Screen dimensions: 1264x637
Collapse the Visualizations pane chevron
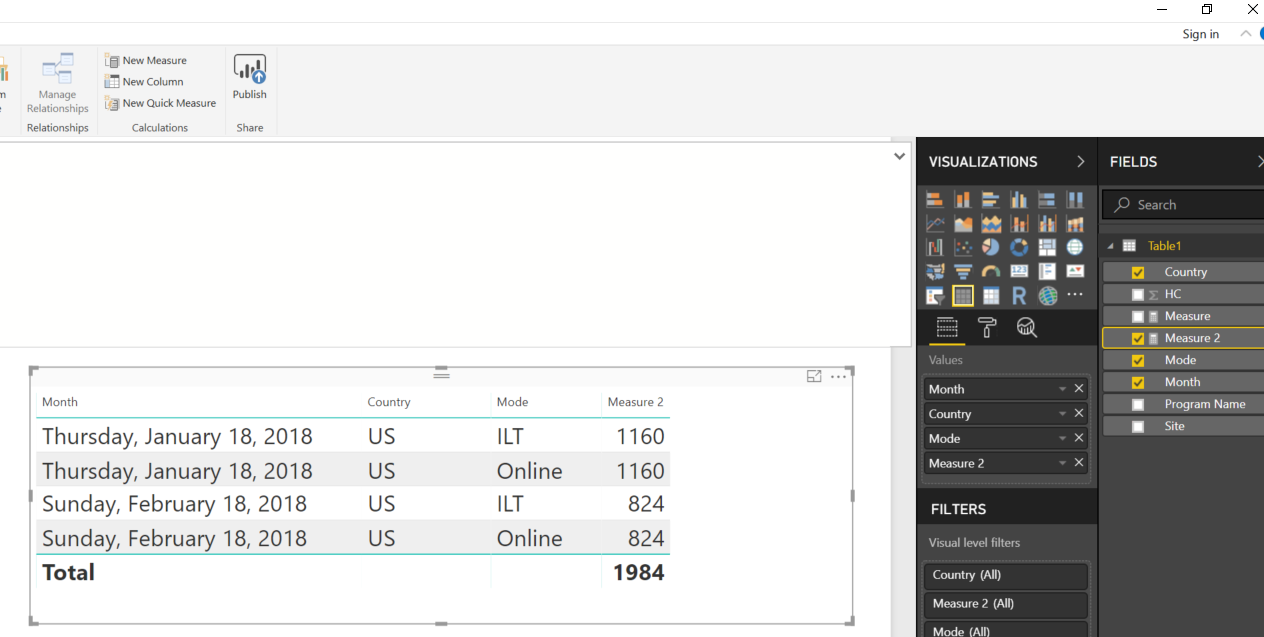point(1081,161)
